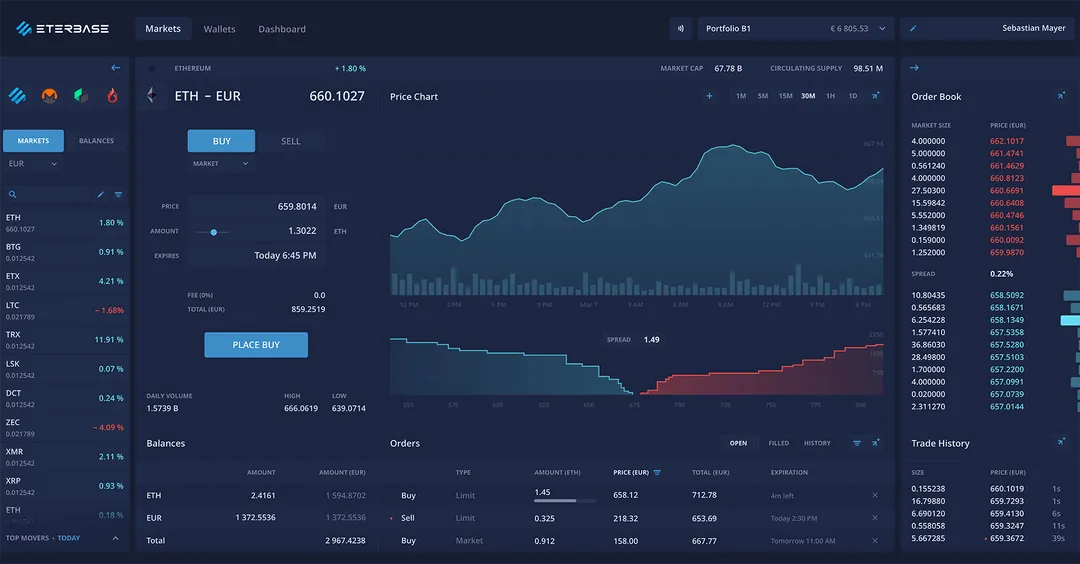Click the 658.5092 bid price in Order Book
The height and width of the screenshot is (564, 1080).
(x=1007, y=295)
